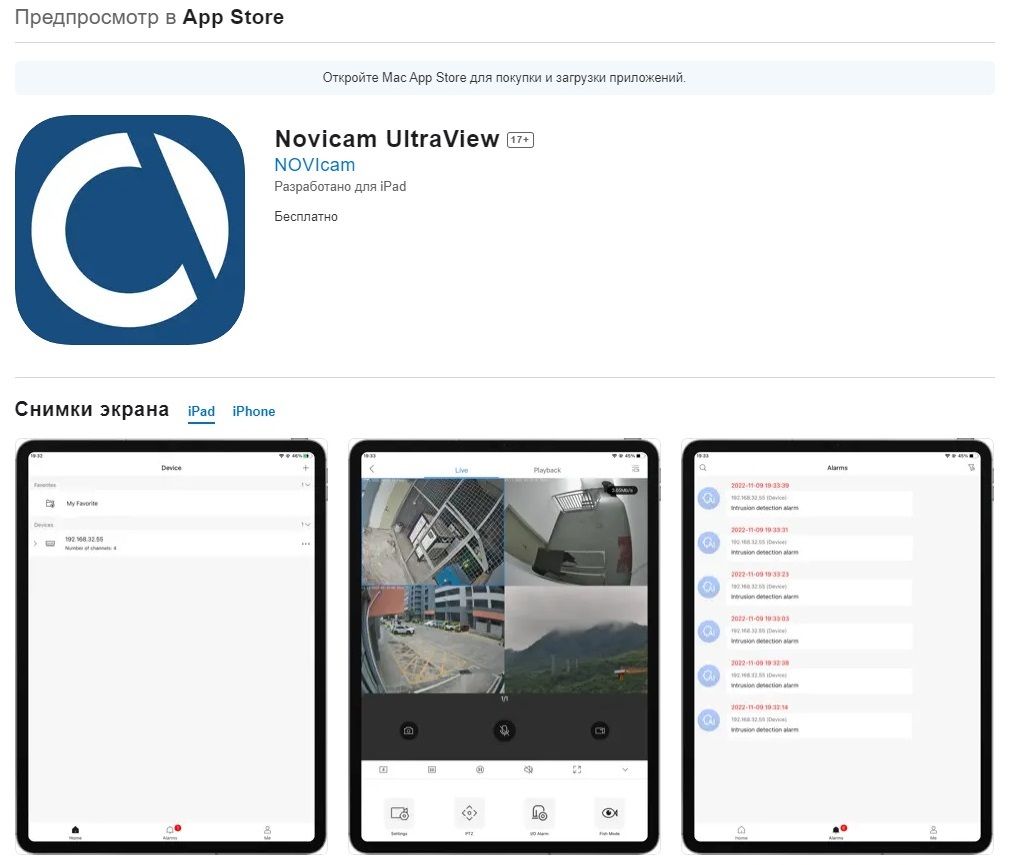This screenshot has height=865, width=1013.
Task: Tap the pause-all circular icon
Action: point(480,770)
